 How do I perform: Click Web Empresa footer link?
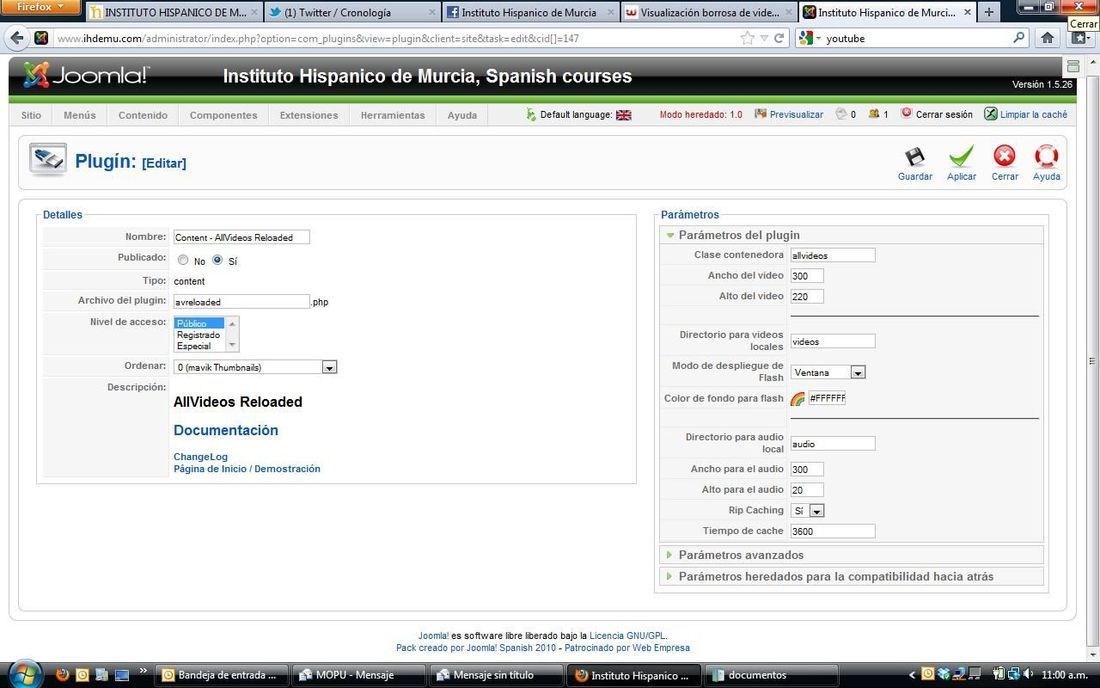pyautogui.click(x=661, y=647)
